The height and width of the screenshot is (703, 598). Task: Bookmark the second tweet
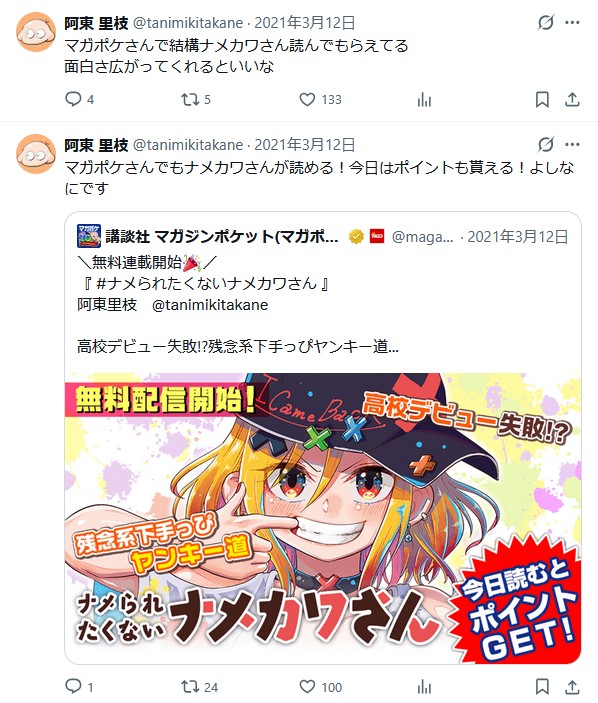(542, 687)
